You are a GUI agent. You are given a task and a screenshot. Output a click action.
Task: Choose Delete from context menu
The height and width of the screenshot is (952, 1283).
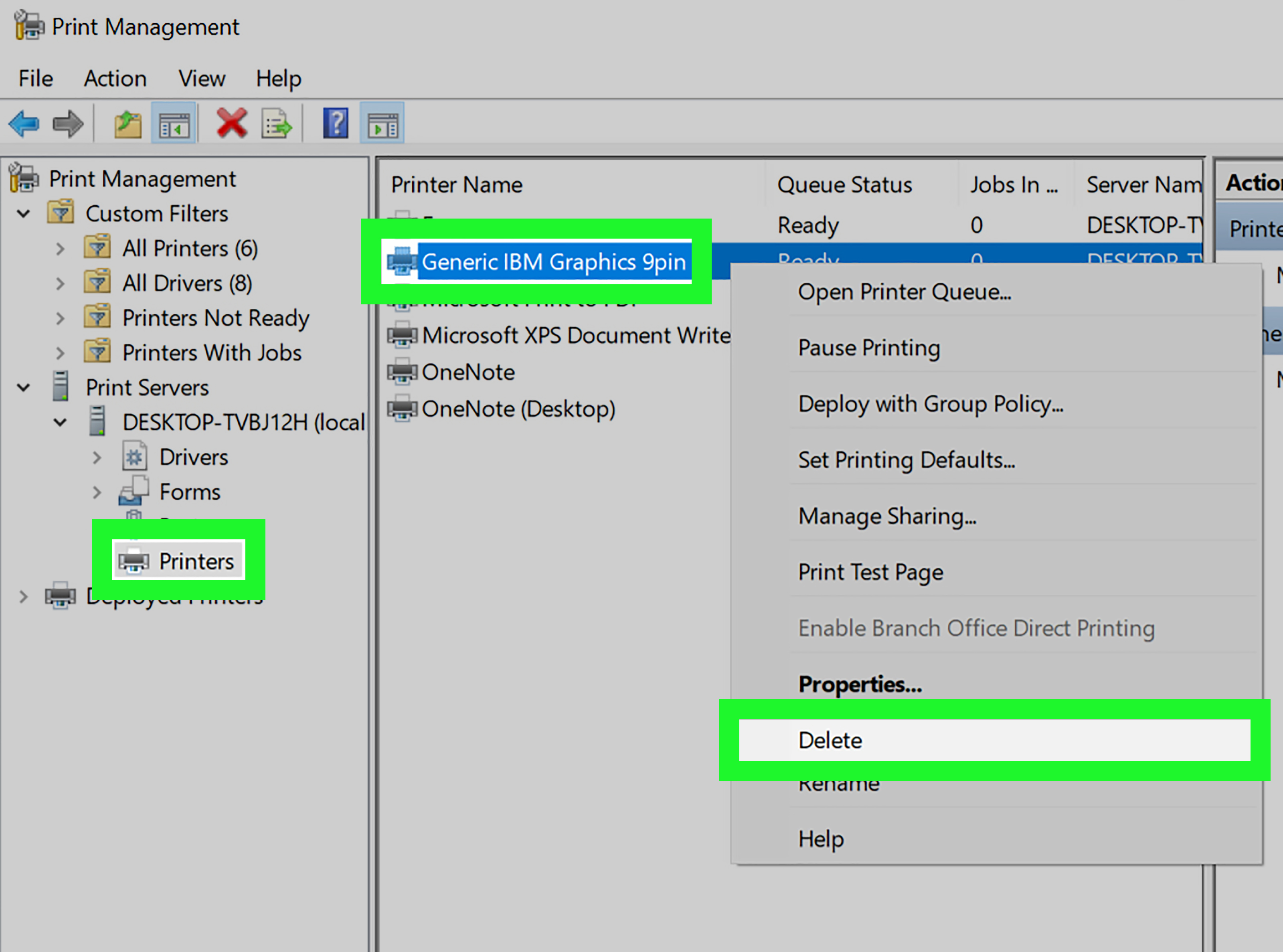coord(994,740)
